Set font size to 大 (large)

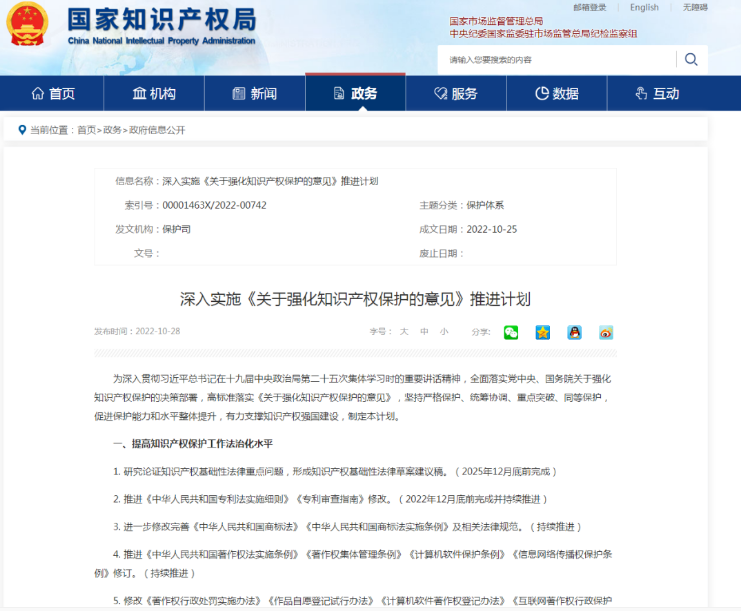click(x=404, y=332)
